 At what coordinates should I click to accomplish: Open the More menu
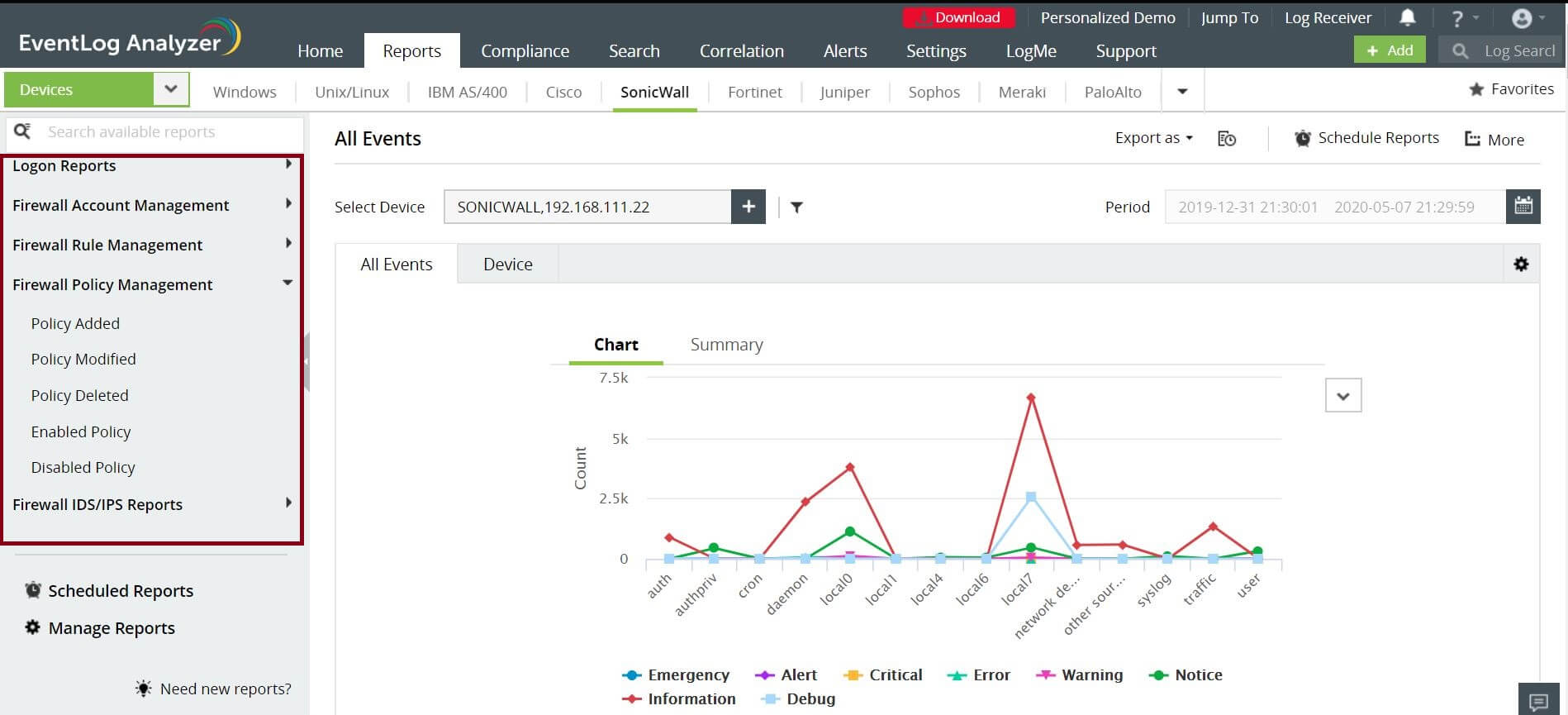click(1494, 140)
